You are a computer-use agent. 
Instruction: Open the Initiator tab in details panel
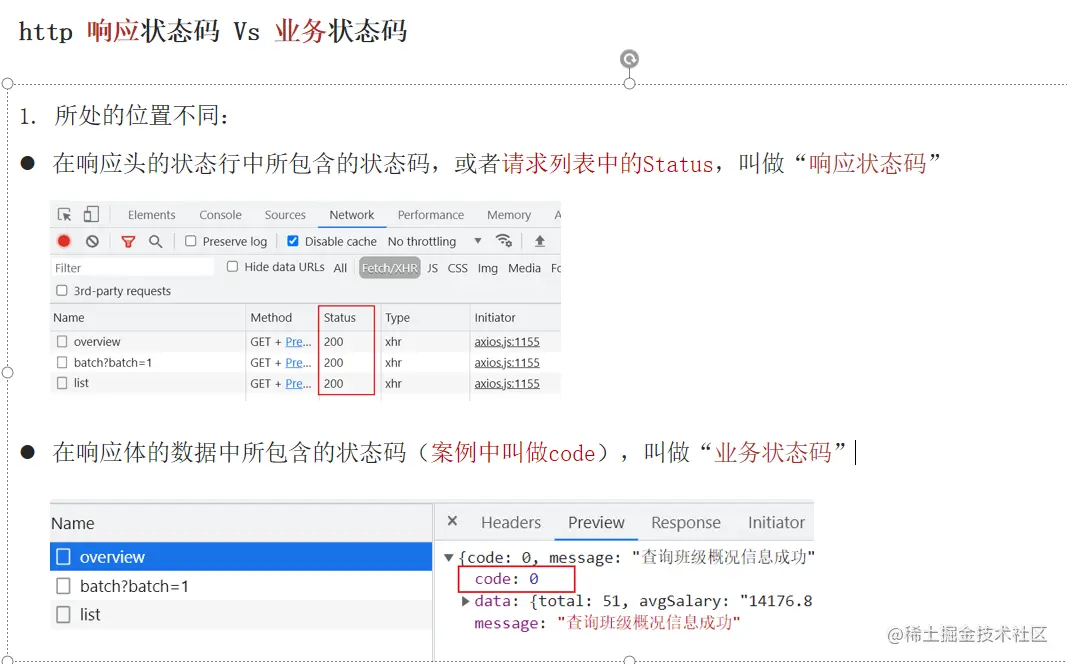(776, 522)
